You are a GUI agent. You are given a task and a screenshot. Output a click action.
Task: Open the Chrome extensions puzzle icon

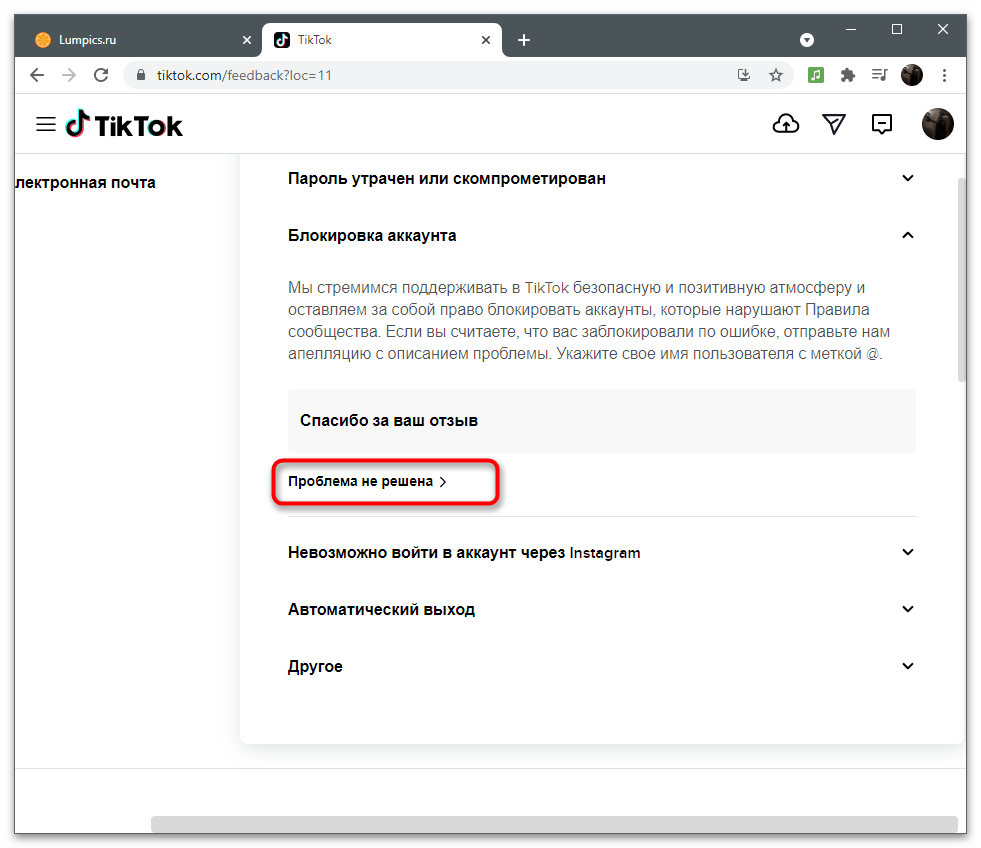(848, 75)
